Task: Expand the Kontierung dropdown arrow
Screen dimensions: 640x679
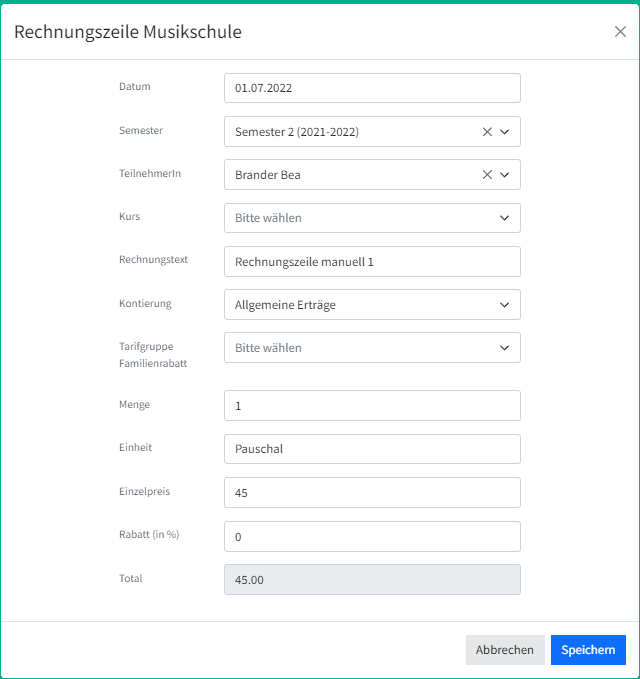Action: [x=504, y=305]
